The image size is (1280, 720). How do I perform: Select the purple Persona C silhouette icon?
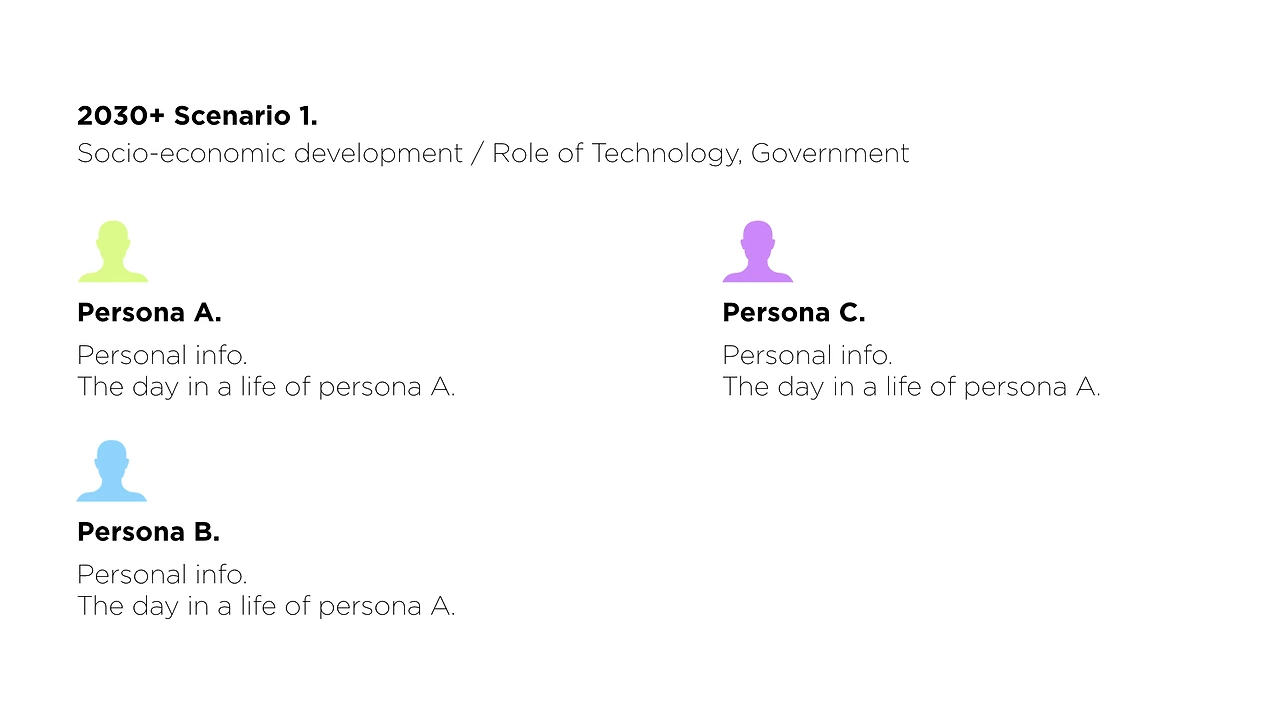tap(758, 251)
